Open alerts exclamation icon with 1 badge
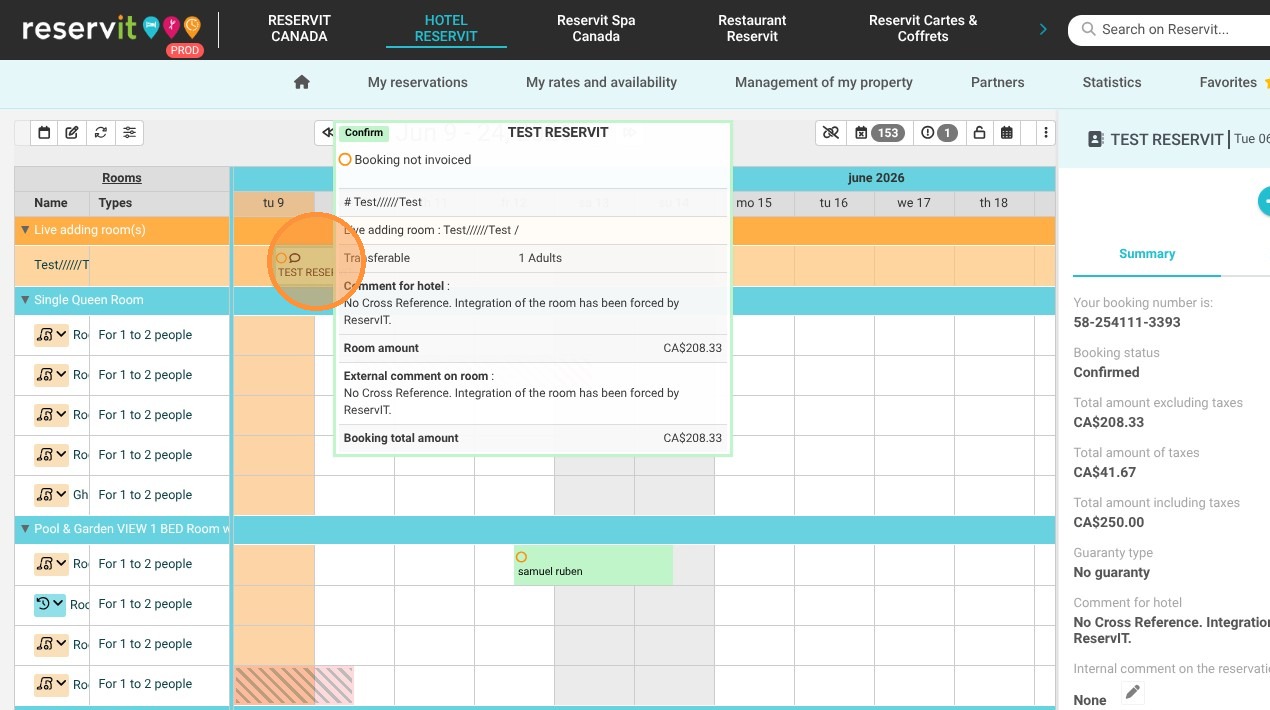The width and height of the screenshot is (1270, 710). click(938, 132)
